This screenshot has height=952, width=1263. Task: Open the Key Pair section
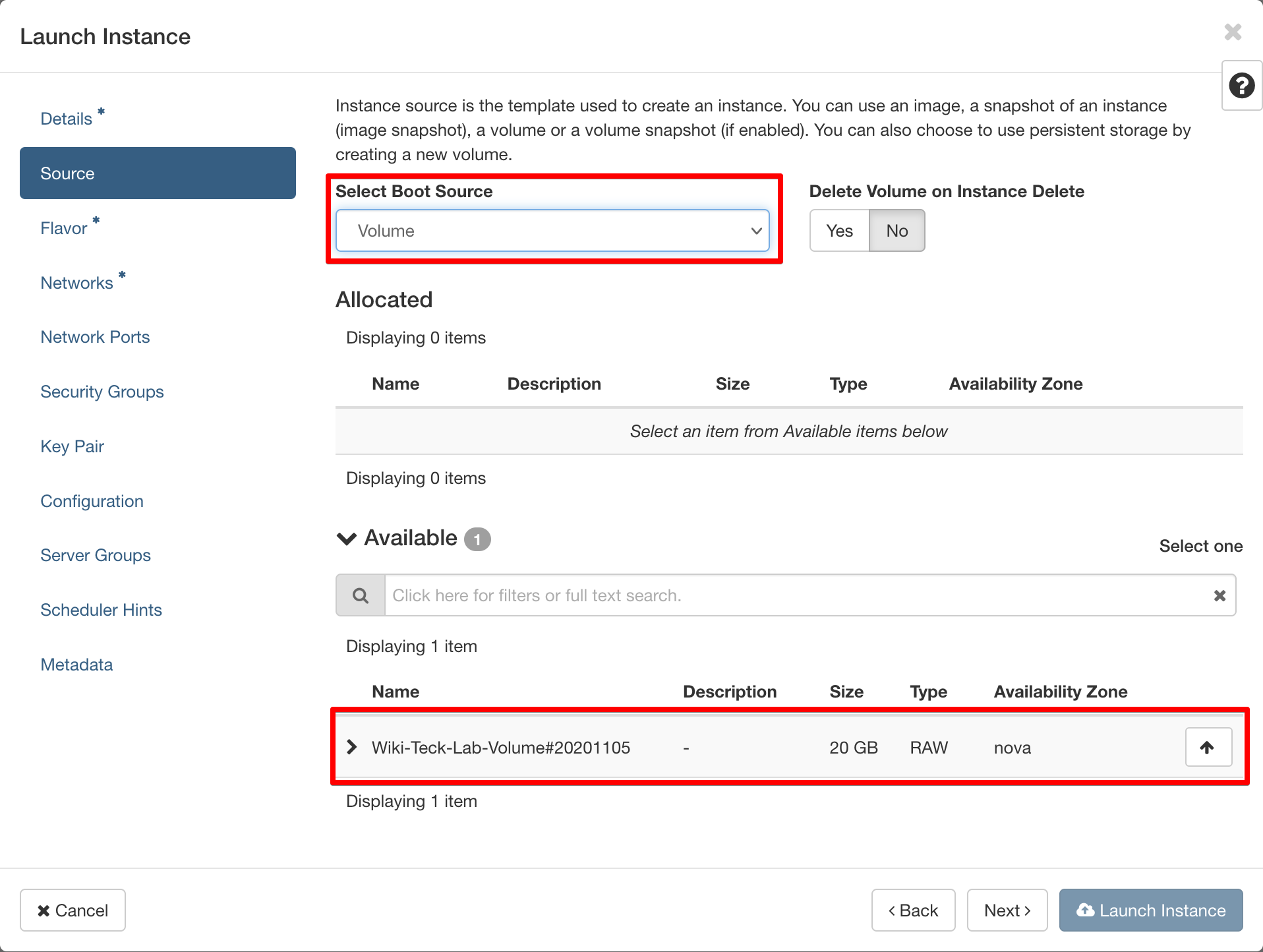pyautogui.click(x=73, y=446)
